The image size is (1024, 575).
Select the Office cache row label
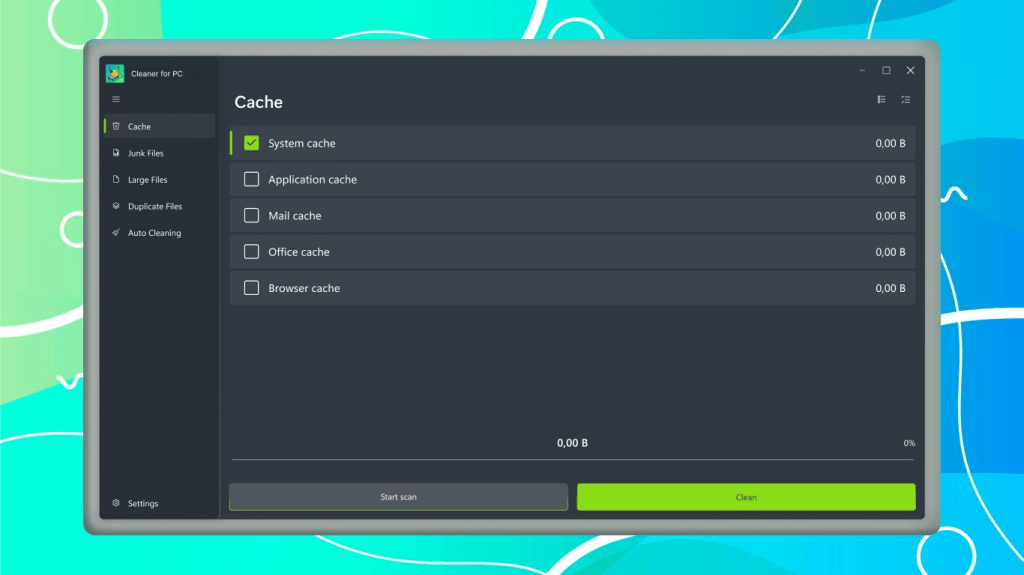tap(298, 252)
